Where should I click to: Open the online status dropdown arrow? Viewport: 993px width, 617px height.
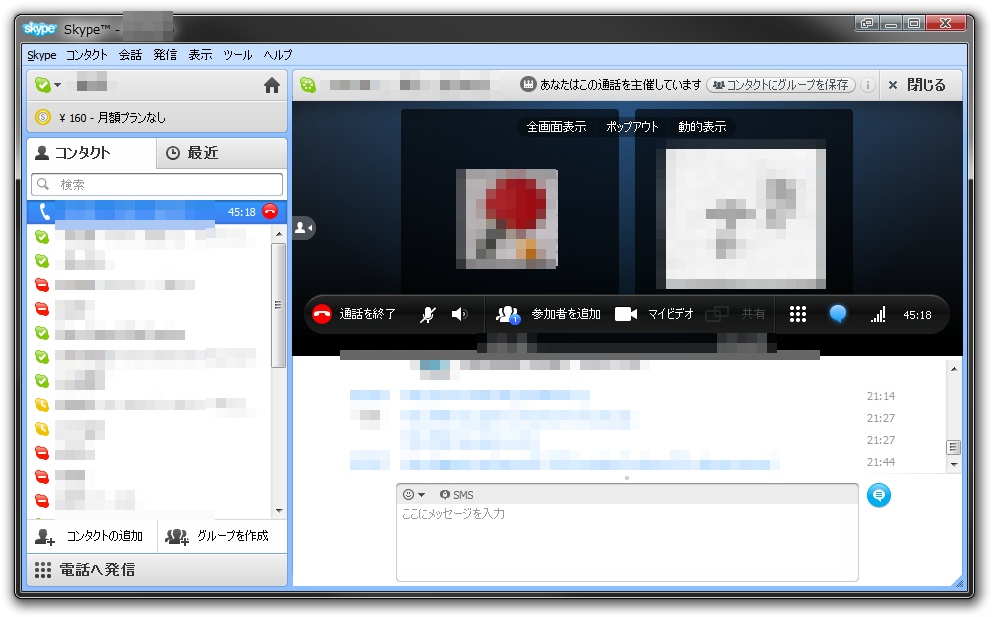(58, 85)
